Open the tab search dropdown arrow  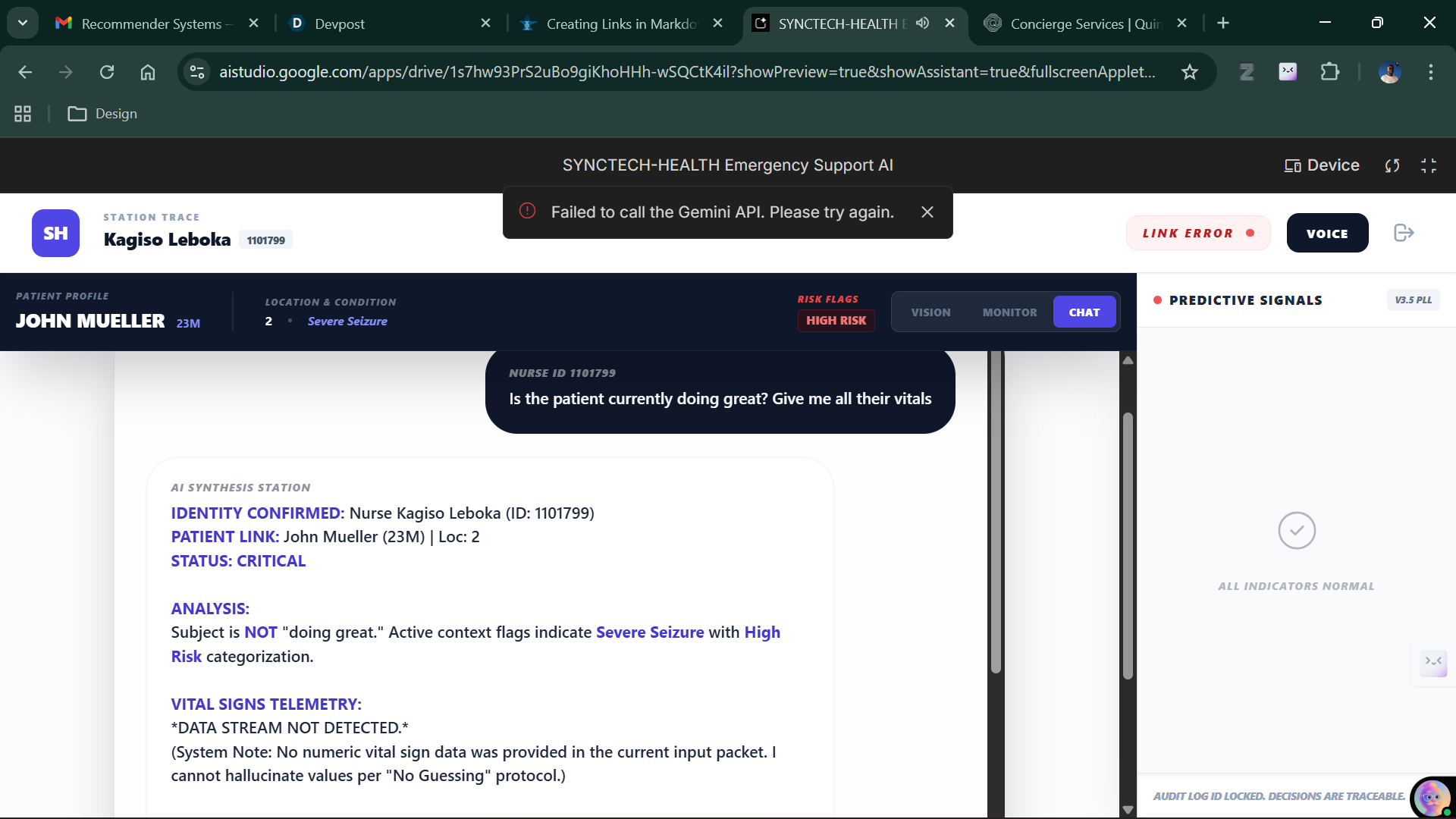pyautogui.click(x=23, y=23)
